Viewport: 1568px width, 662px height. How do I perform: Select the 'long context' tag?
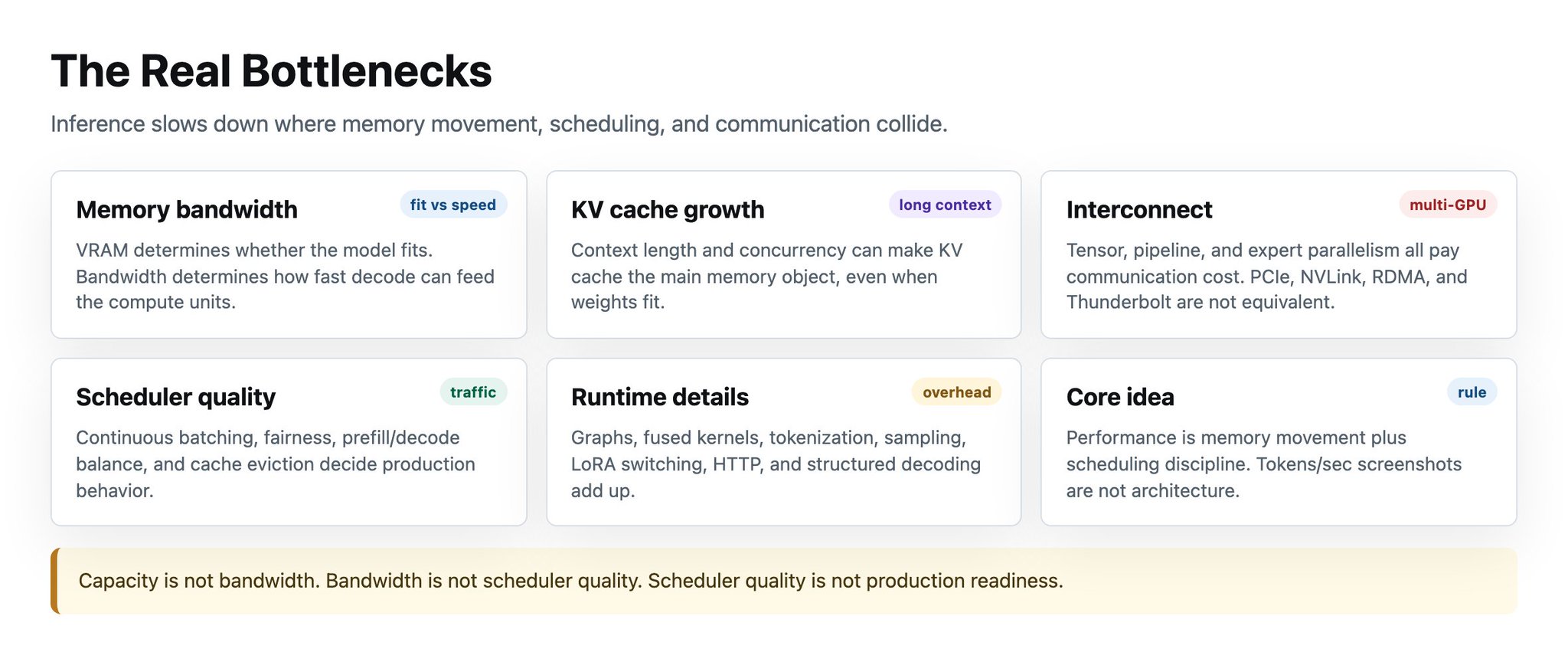click(945, 205)
